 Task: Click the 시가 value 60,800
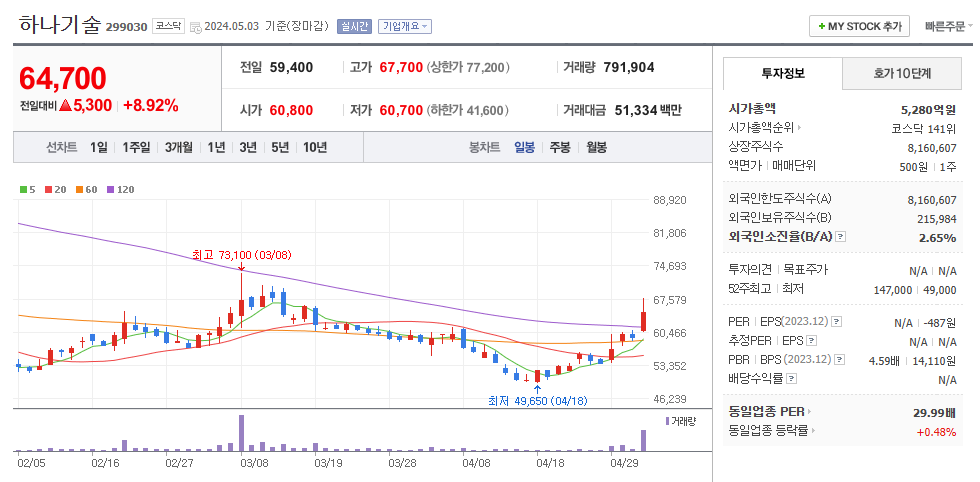[x=291, y=111]
